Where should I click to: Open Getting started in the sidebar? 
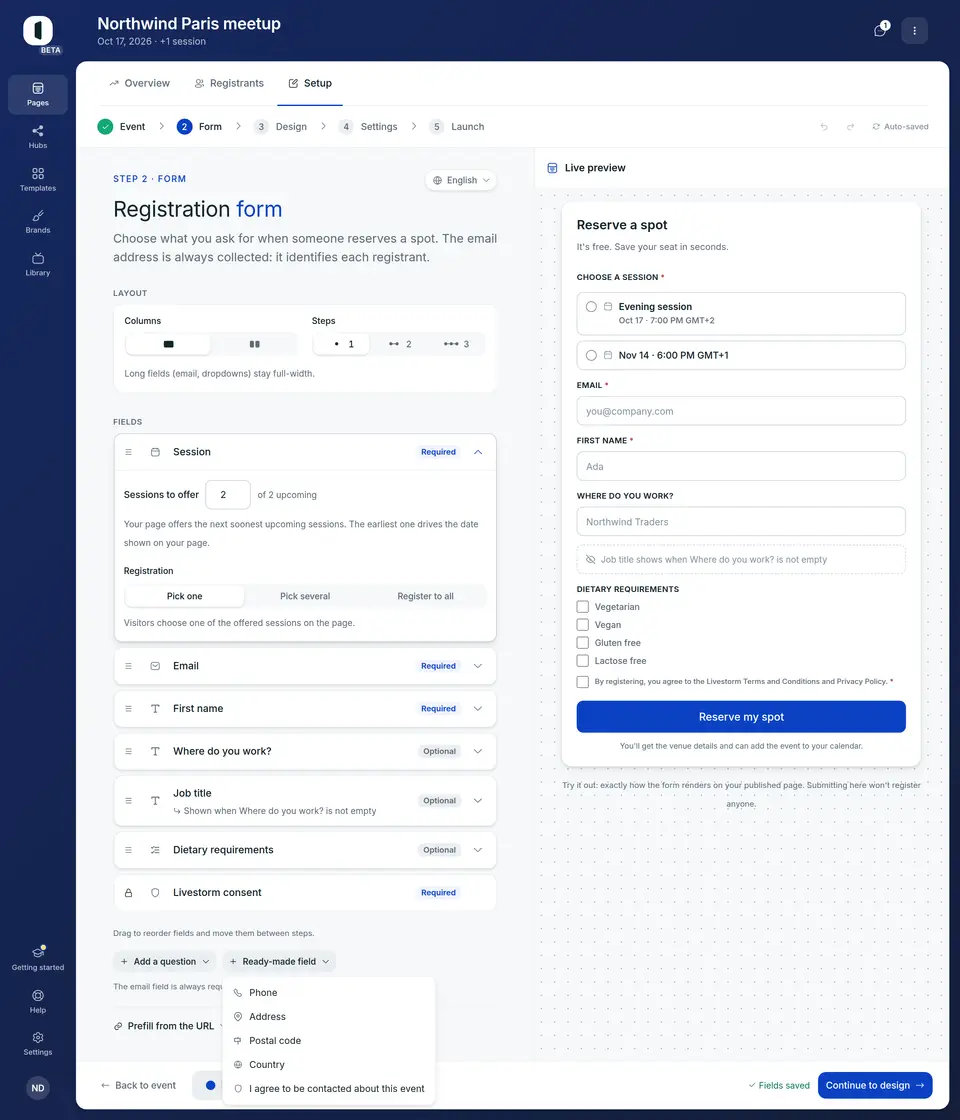(x=38, y=959)
